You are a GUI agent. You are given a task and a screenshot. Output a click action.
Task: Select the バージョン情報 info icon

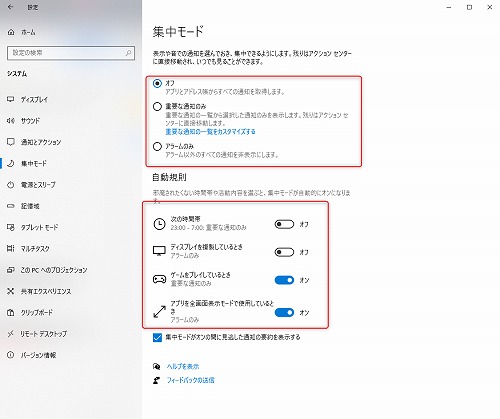coord(11,355)
